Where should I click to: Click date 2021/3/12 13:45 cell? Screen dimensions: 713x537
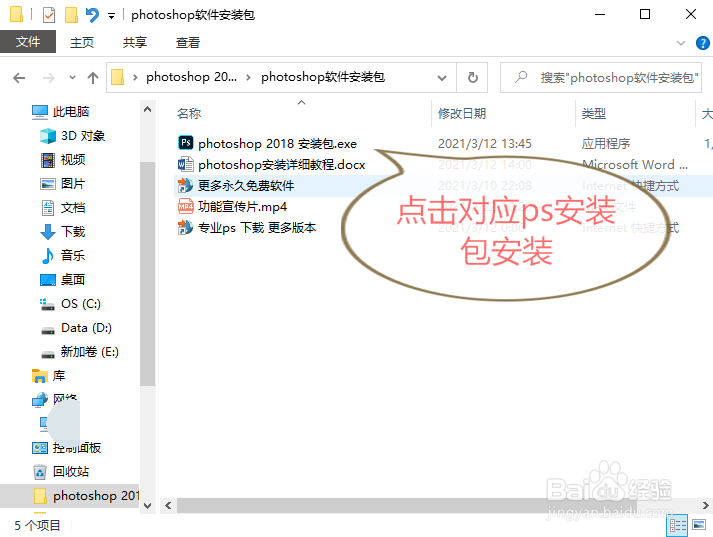pyautogui.click(x=485, y=144)
